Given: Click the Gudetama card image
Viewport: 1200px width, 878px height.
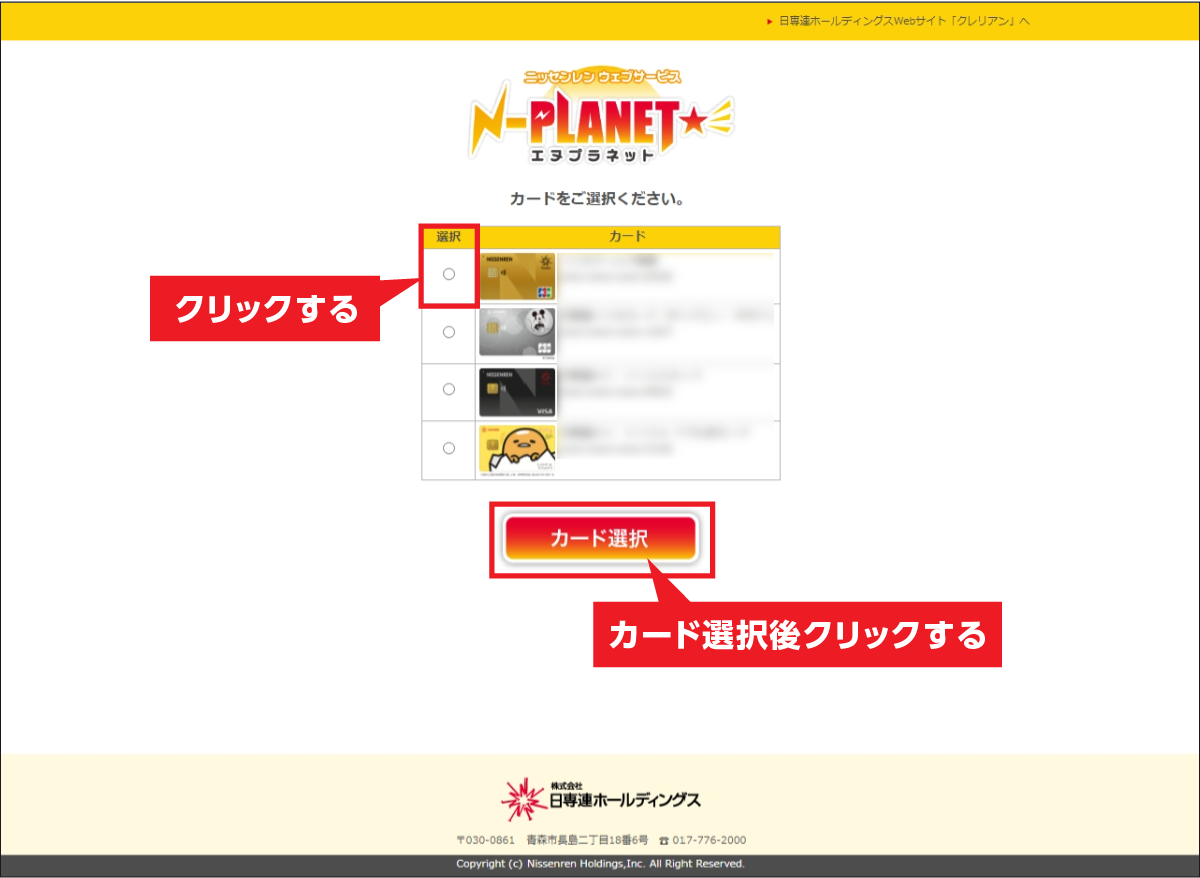Looking at the screenshot, I should coord(517,449).
